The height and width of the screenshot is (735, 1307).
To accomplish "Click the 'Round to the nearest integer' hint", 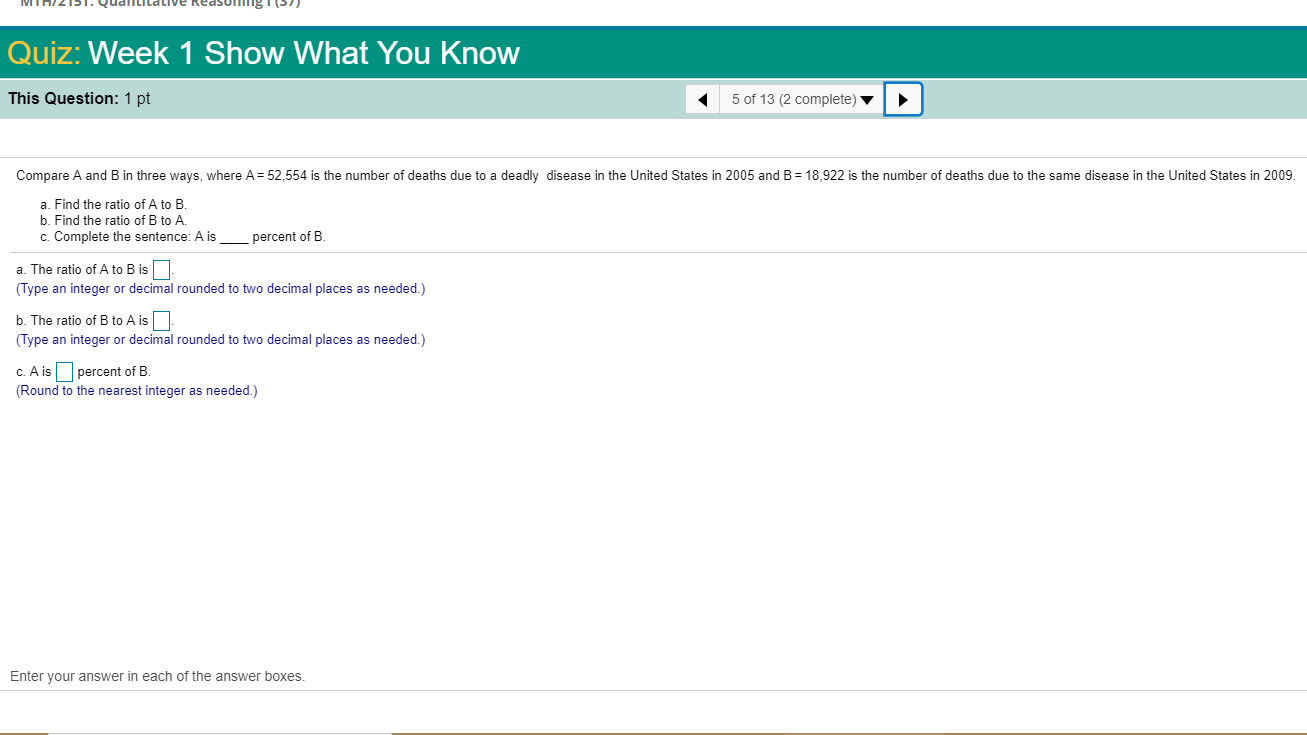I will (x=137, y=391).
